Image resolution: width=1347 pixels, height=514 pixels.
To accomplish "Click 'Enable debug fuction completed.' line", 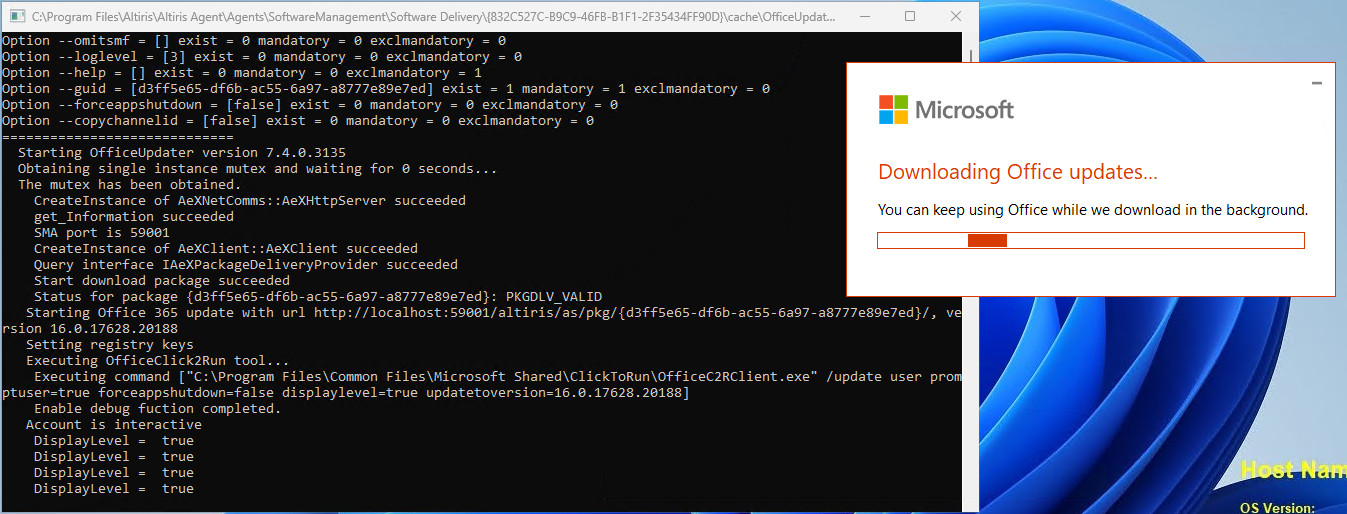I will pyautogui.click(x=158, y=408).
